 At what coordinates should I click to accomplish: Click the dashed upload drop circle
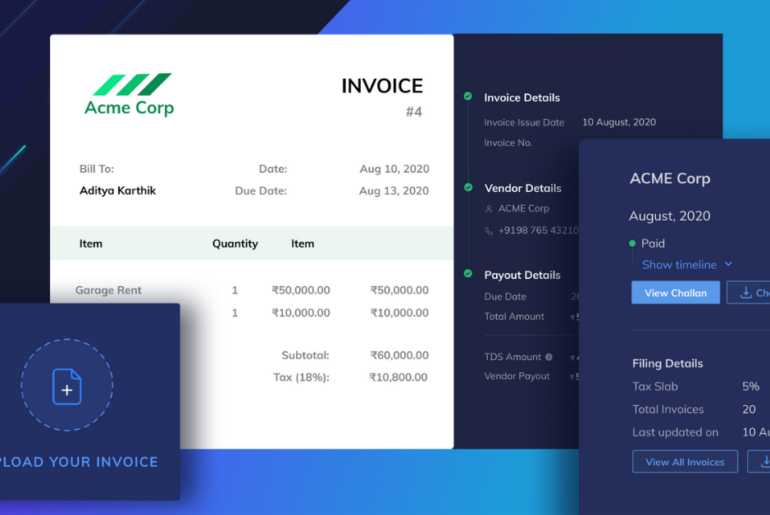(x=67, y=385)
